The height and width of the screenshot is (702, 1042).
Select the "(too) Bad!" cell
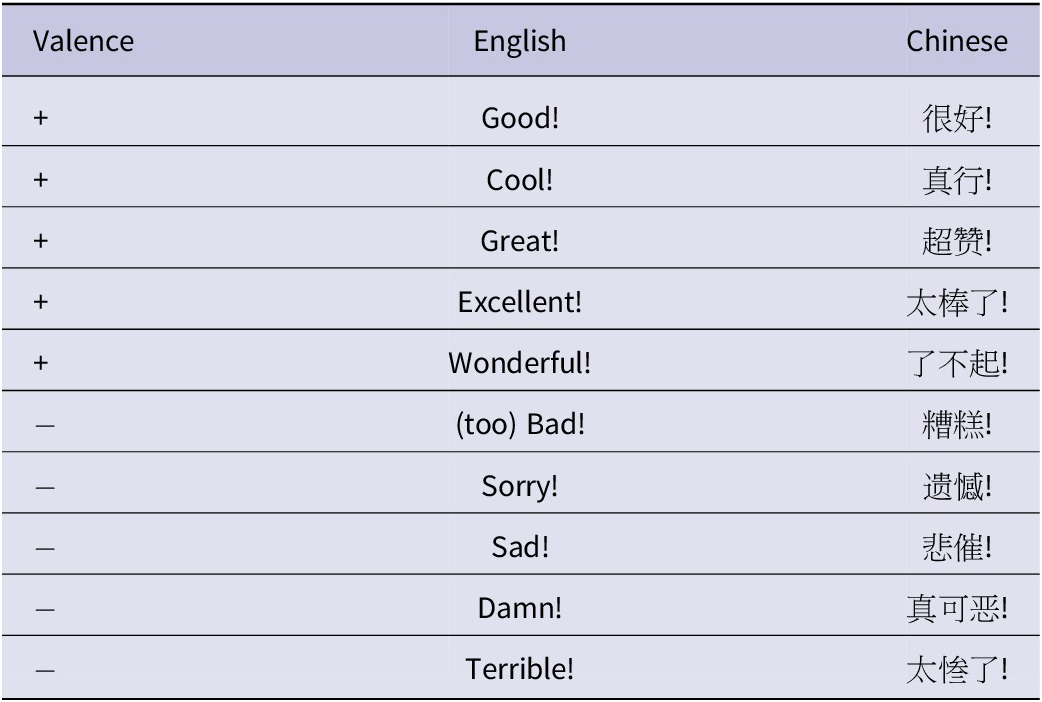(519, 424)
